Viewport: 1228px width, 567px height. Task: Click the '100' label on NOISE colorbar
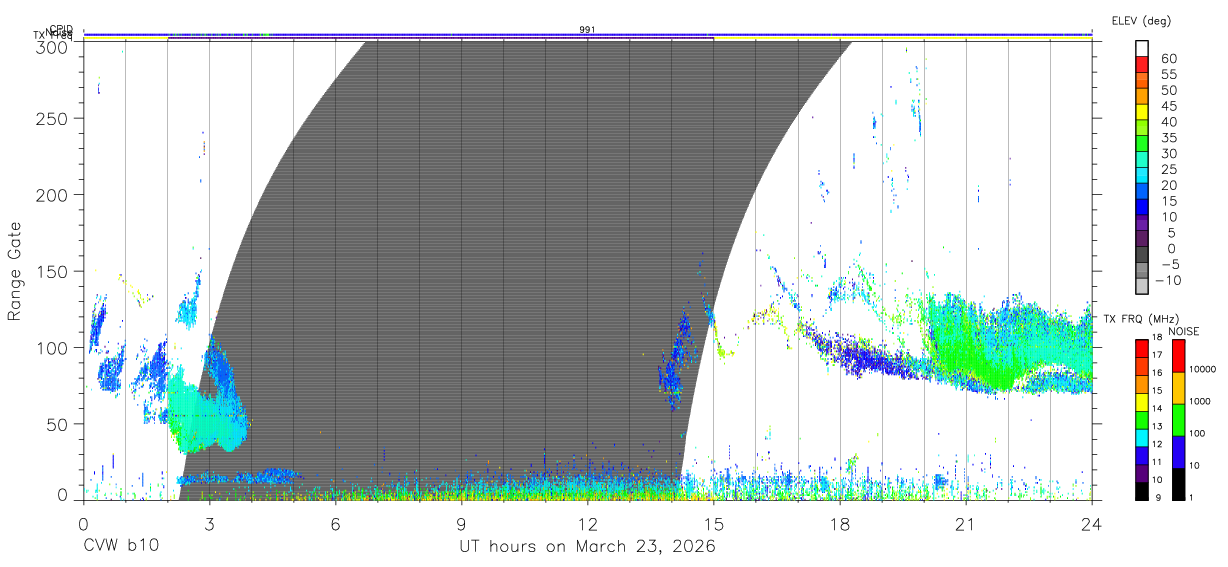1196,433
